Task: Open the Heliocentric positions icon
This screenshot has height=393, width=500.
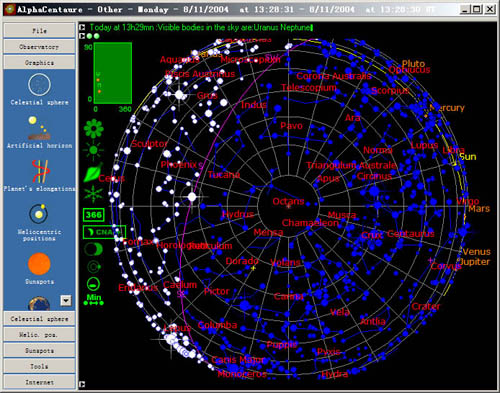Action: click(39, 214)
